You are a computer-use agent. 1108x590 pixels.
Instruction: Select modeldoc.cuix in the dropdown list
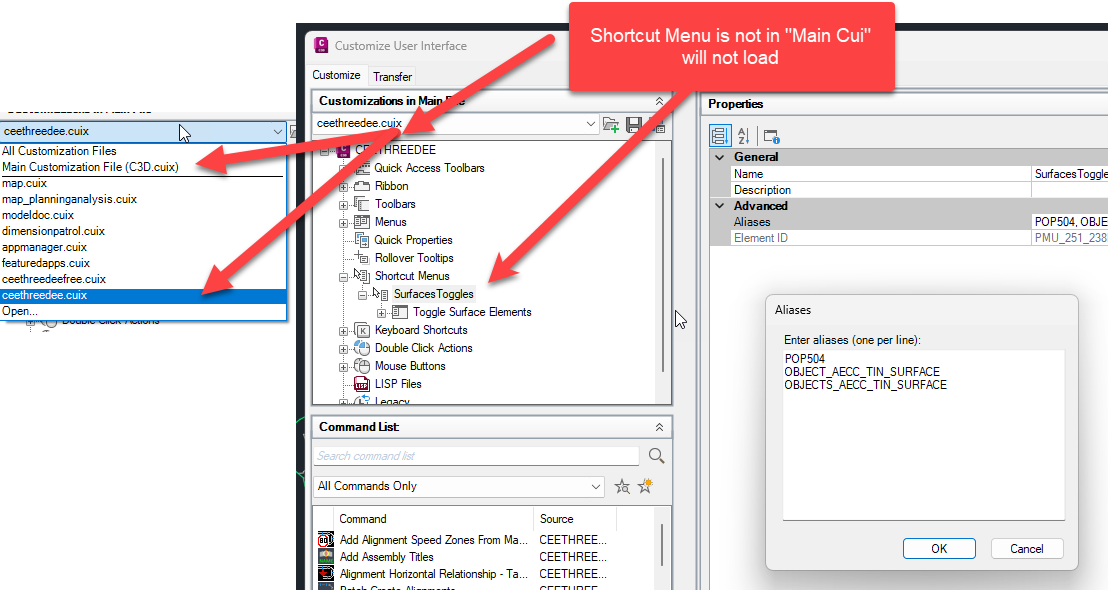(x=143, y=215)
